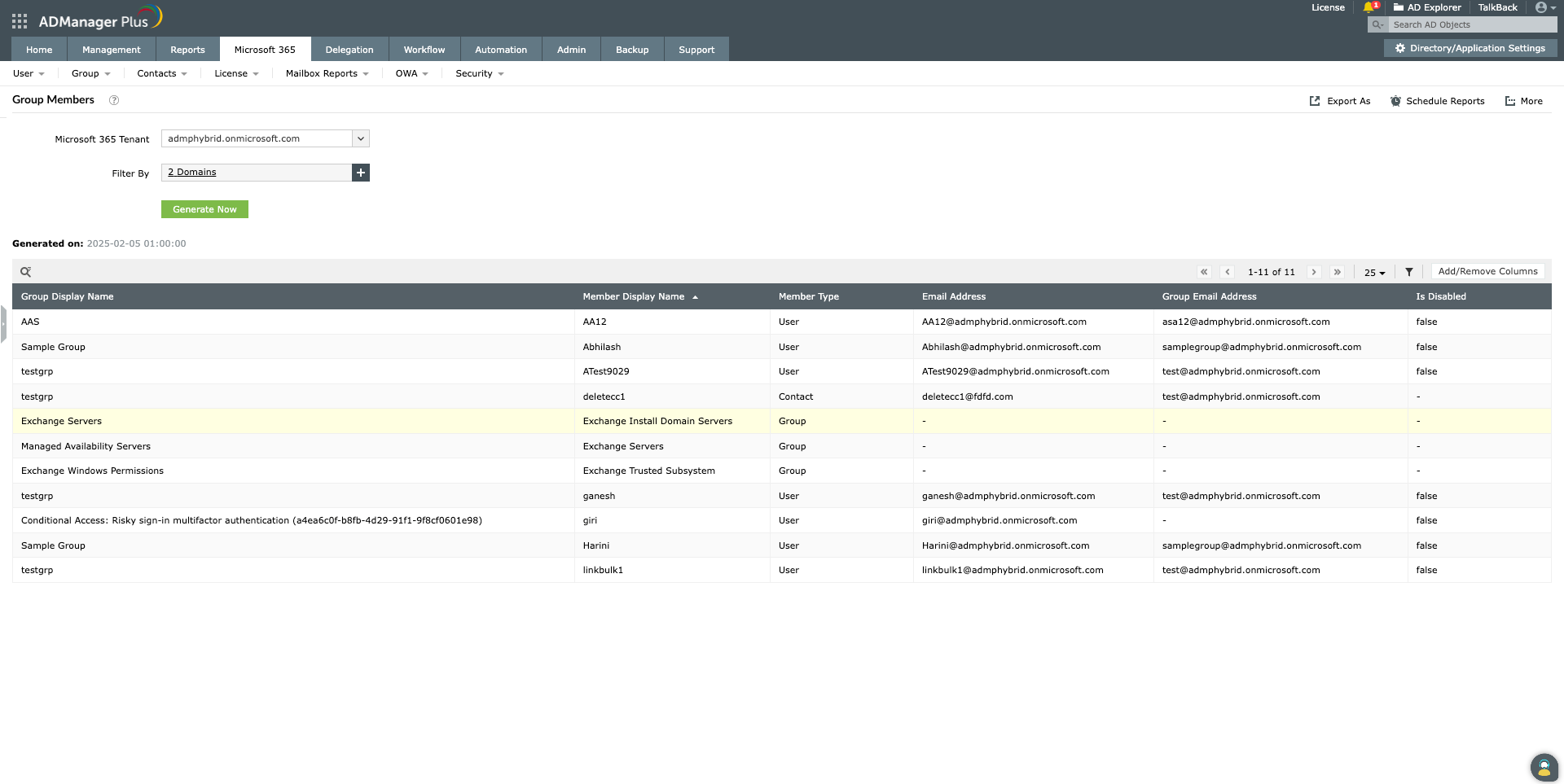Open the Security submenu dropdown
Screen dimensions: 1564x784
tap(480, 73)
